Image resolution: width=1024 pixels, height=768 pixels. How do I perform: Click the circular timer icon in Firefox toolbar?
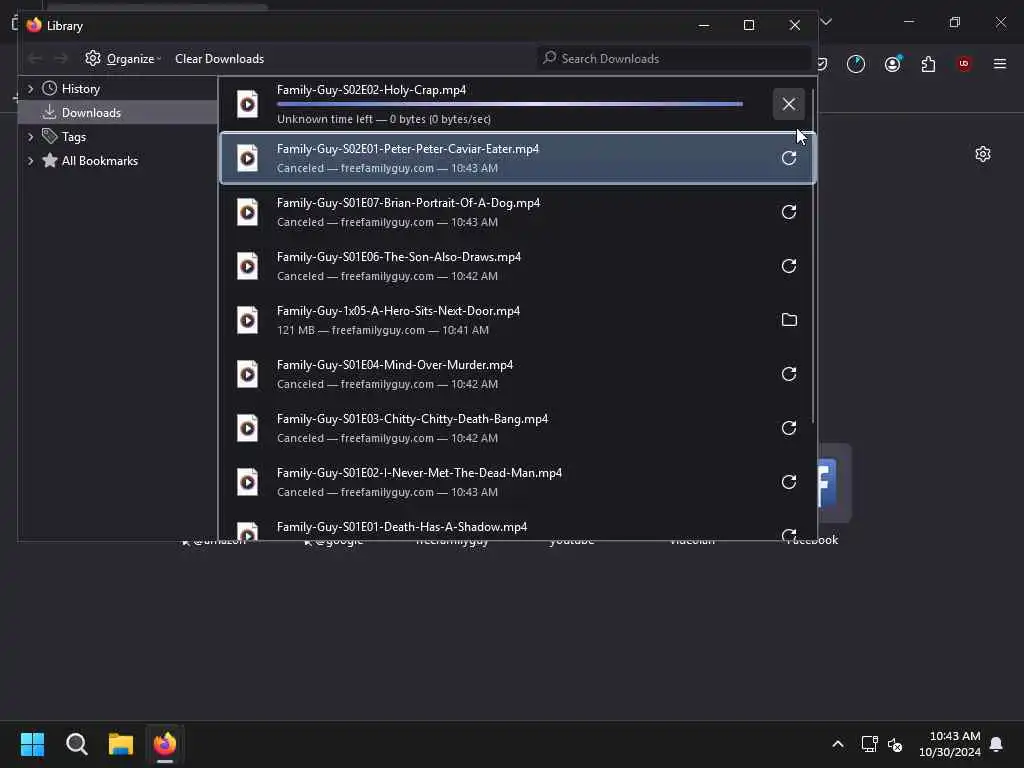tap(856, 64)
